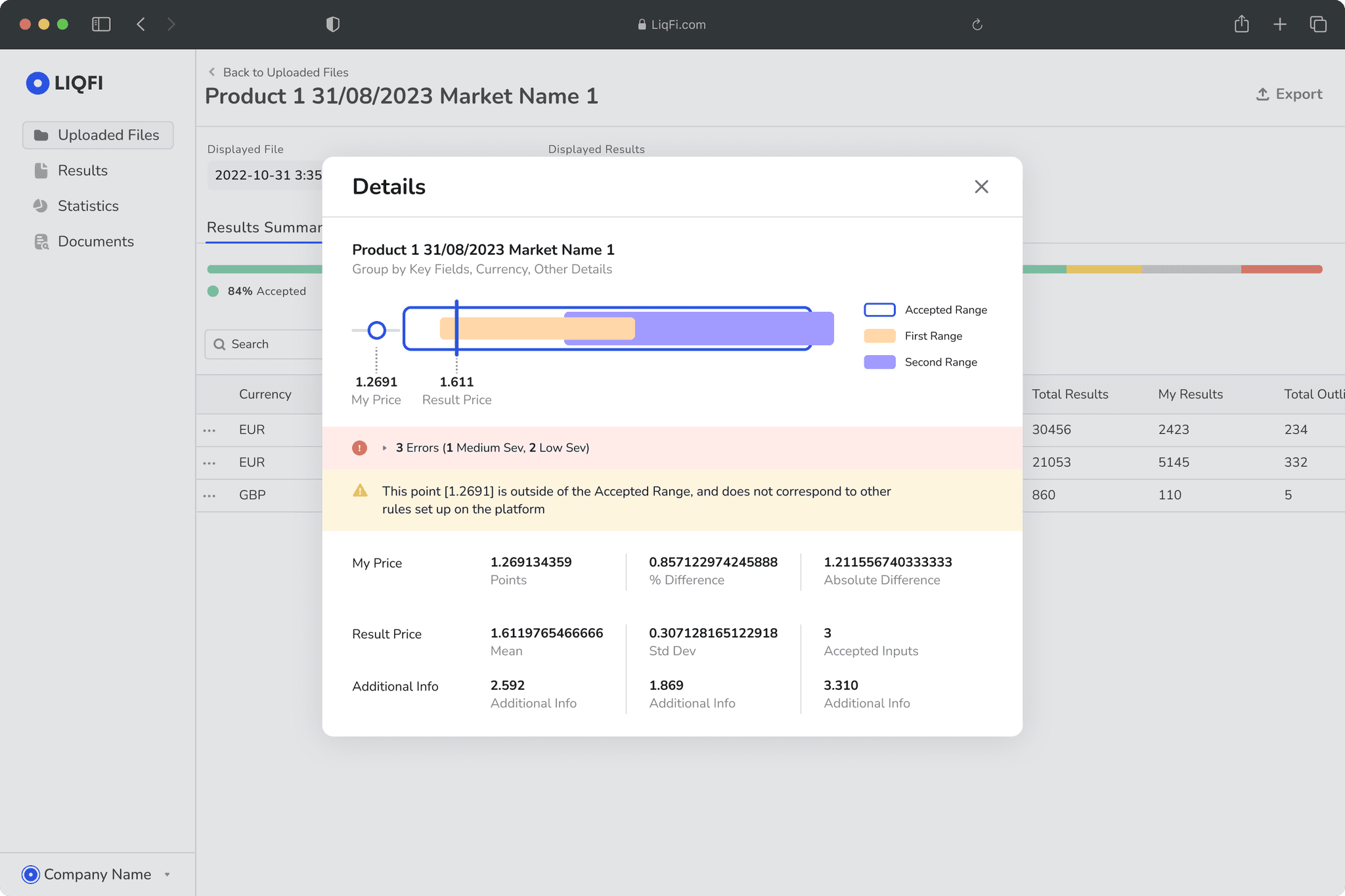
Task: Click the Absolute Difference value 1.211556740333333
Action: (x=888, y=562)
